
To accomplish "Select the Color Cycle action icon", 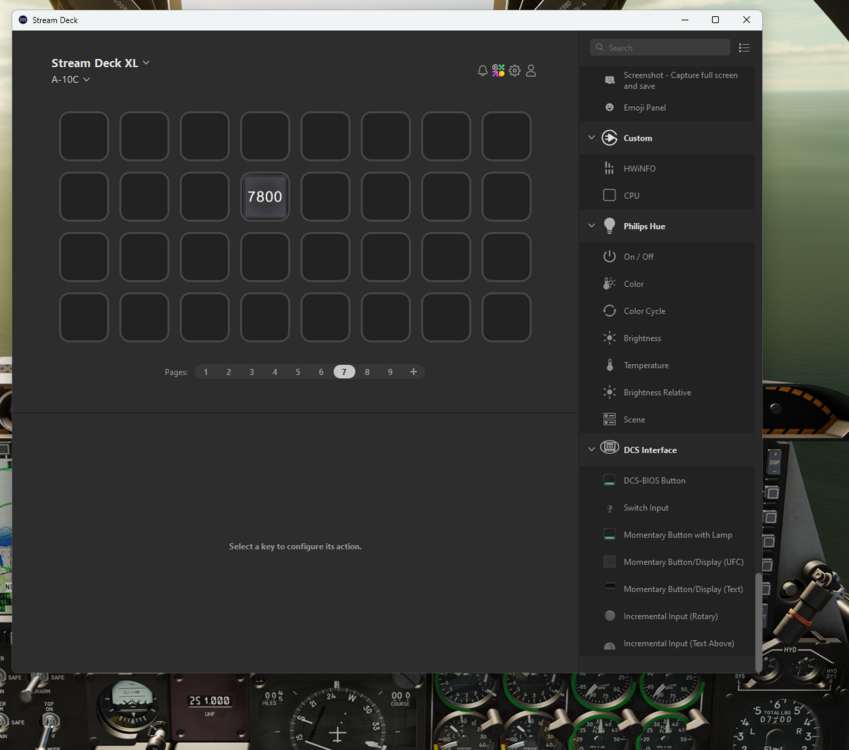I will [x=610, y=311].
